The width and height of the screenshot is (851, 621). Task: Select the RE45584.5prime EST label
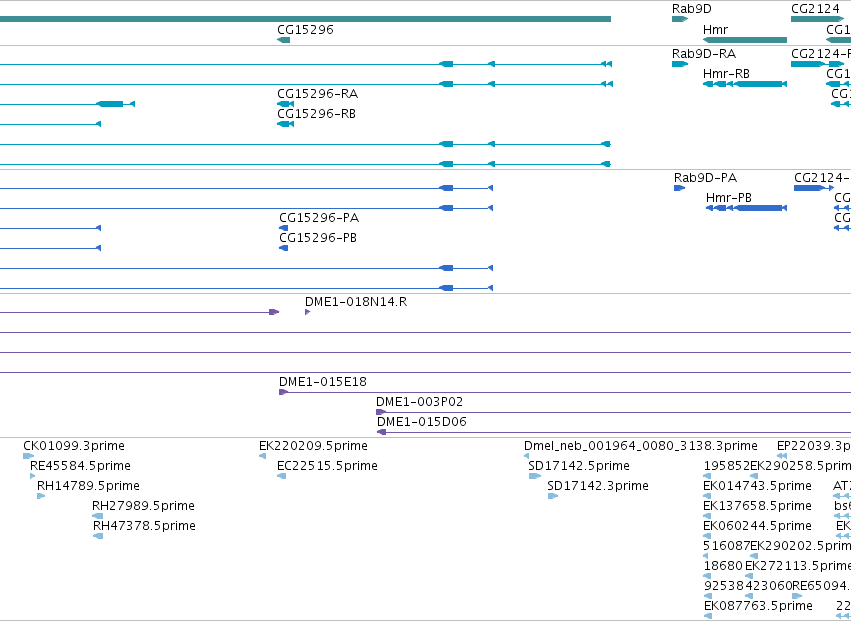coord(80,466)
